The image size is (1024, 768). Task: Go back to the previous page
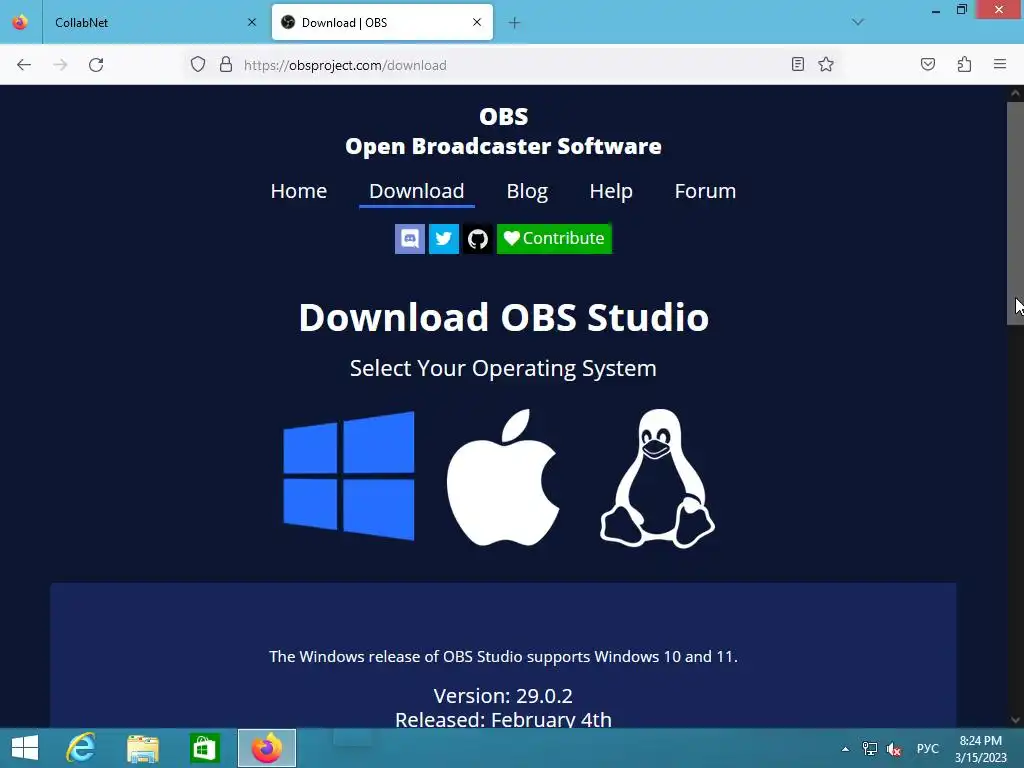tap(24, 65)
